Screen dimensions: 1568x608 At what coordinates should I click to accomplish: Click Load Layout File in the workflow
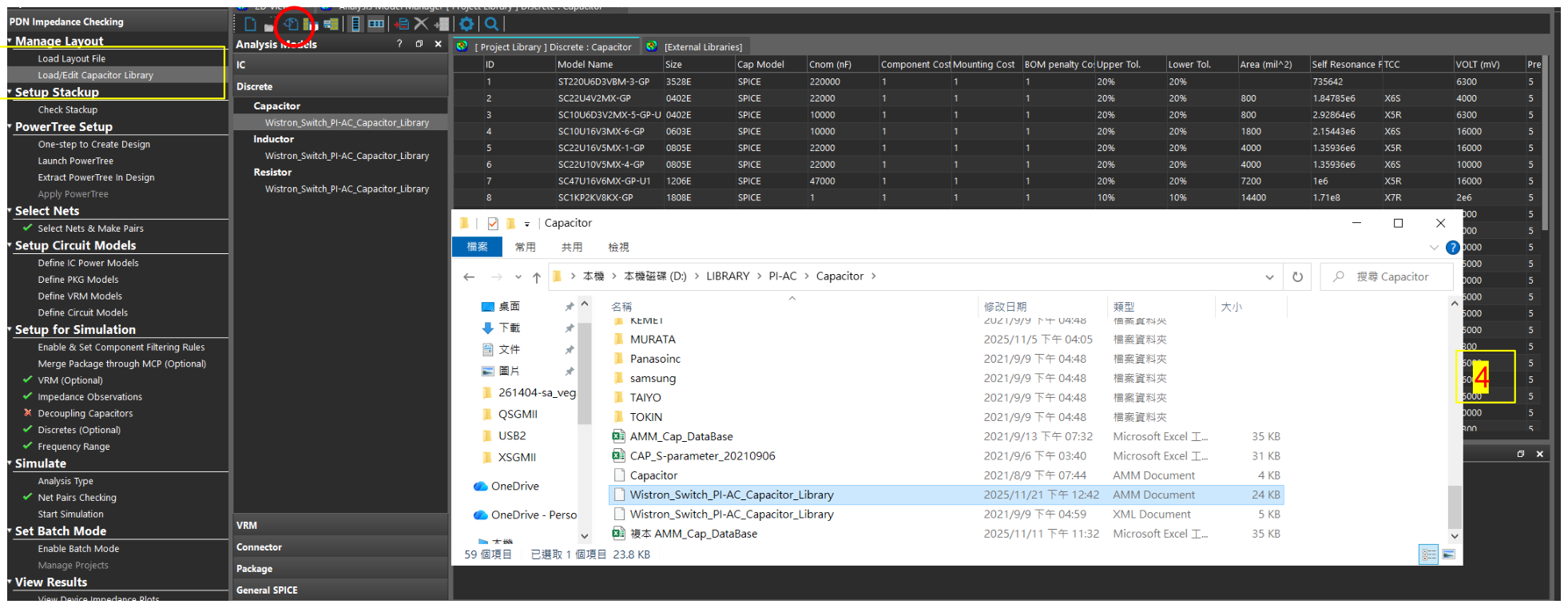coord(72,58)
